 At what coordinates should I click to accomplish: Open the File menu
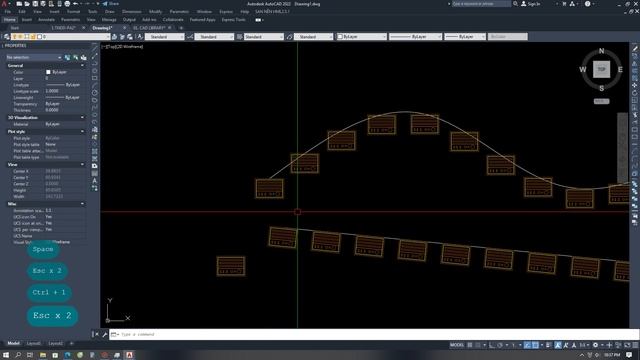pos(8,11)
